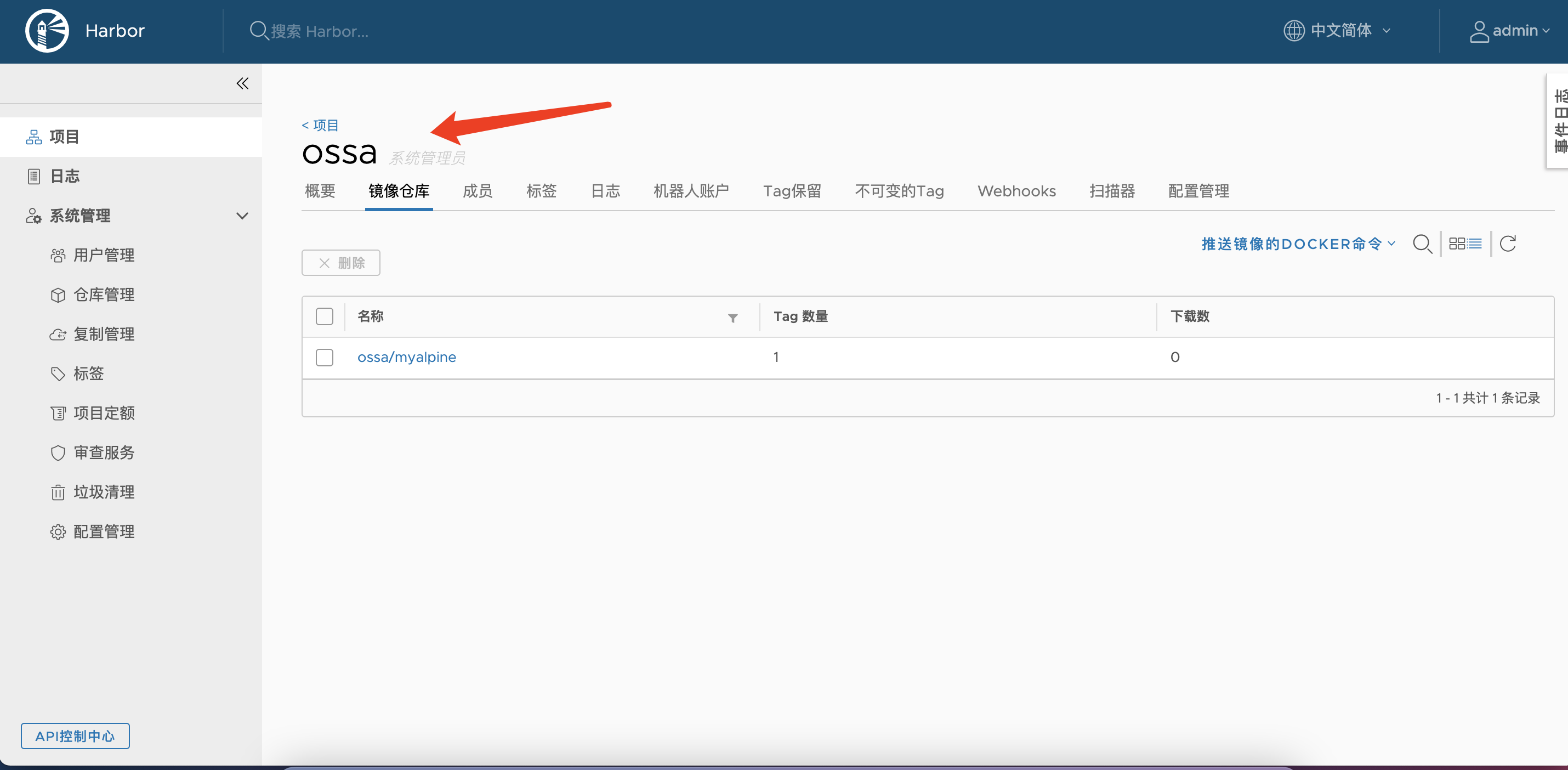The height and width of the screenshot is (770, 1568).
Task: Switch to the 机器人账户 tab
Action: pos(691,191)
